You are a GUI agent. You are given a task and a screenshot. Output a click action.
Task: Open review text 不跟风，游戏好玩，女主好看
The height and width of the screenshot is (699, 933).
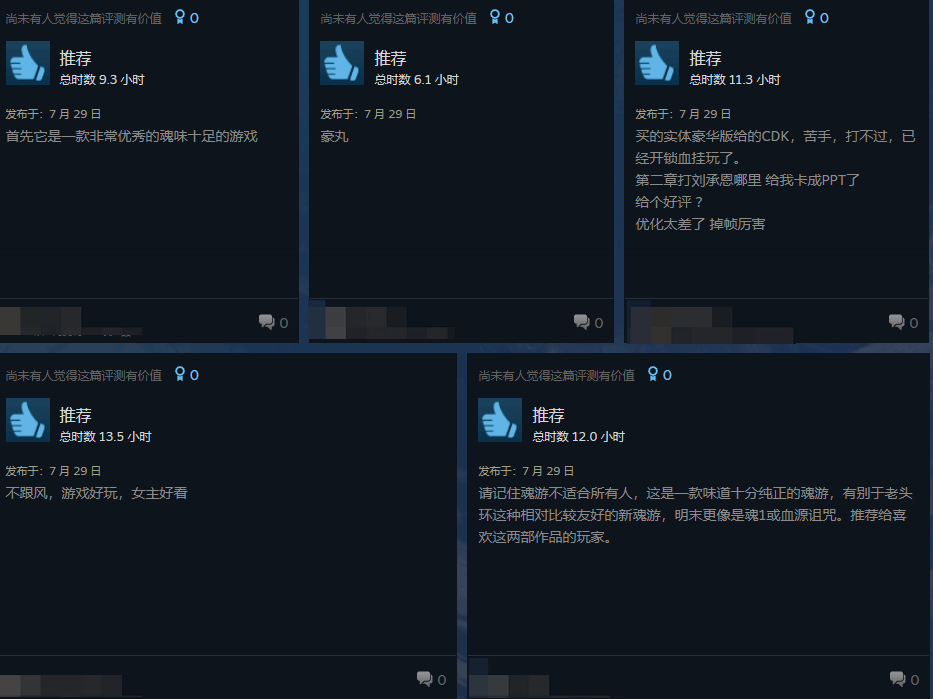tap(96, 493)
